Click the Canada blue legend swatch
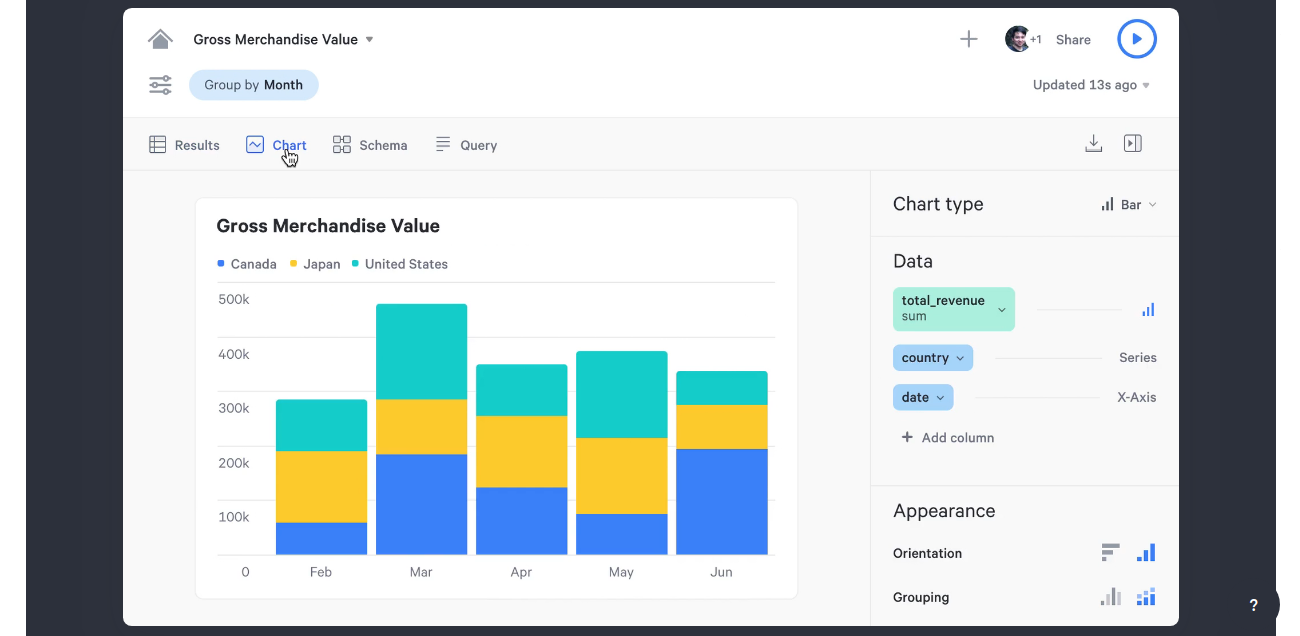Viewport: 1300px width, 636px height. (221, 264)
